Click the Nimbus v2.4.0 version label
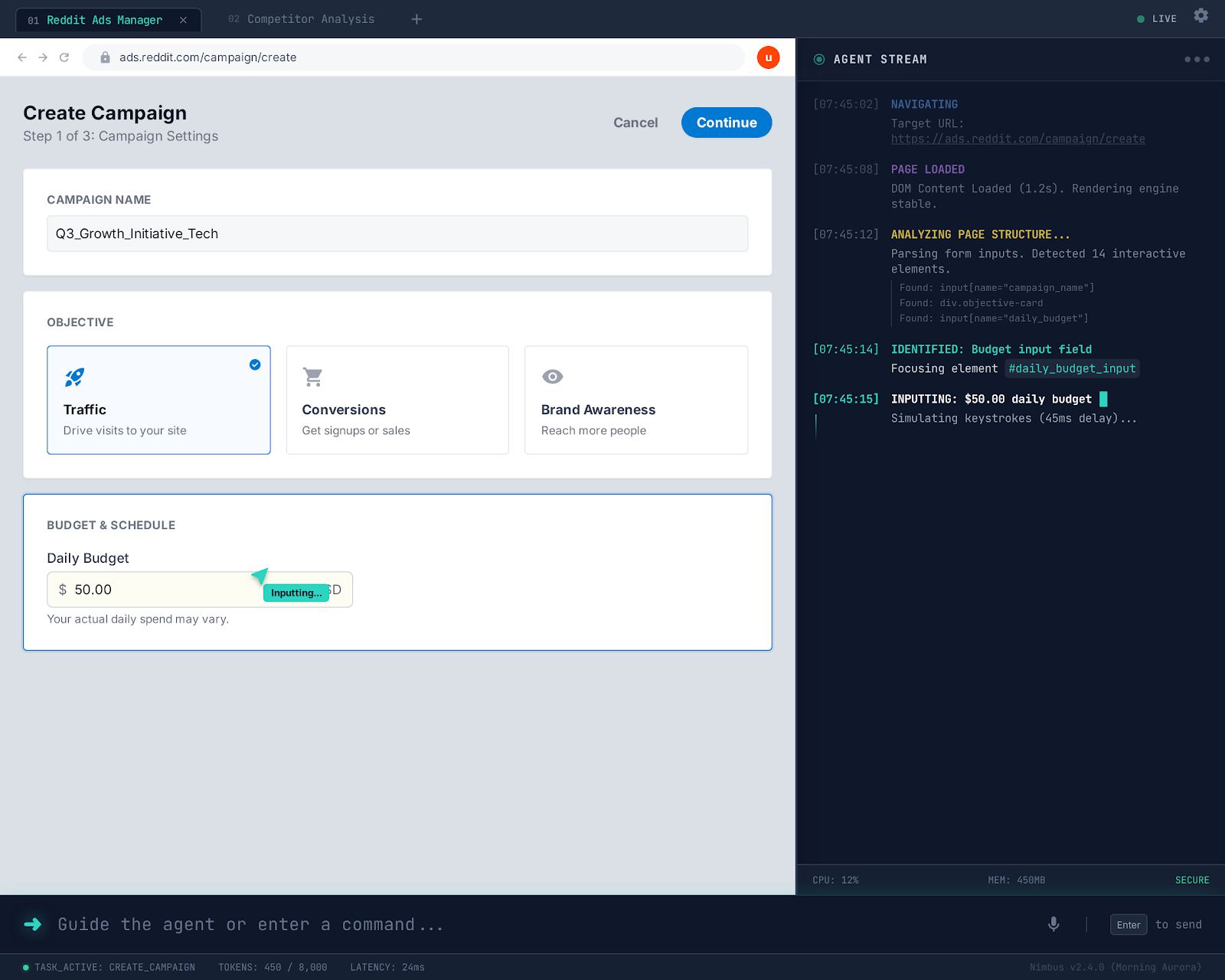1225x980 pixels. pyautogui.click(x=1116, y=967)
